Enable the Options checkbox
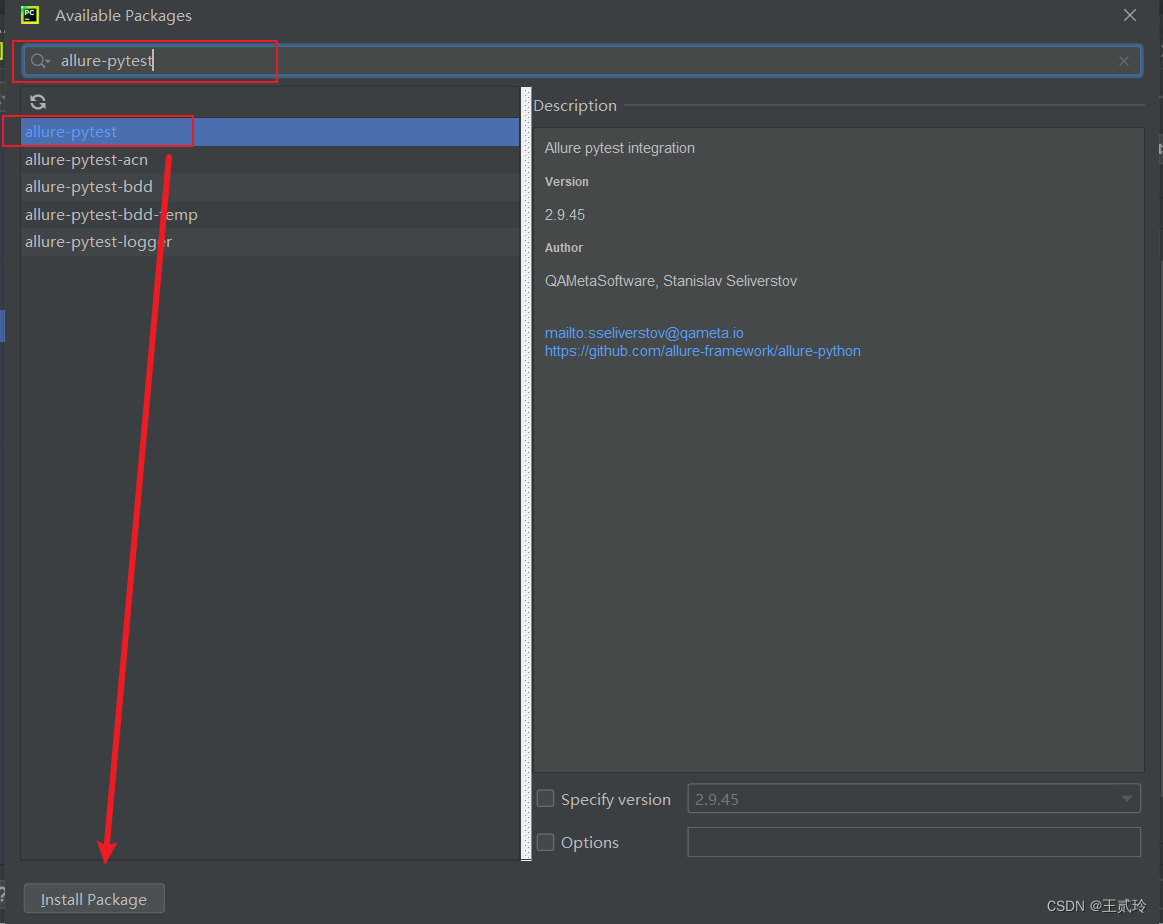The width and height of the screenshot is (1163, 924). (545, 842)
